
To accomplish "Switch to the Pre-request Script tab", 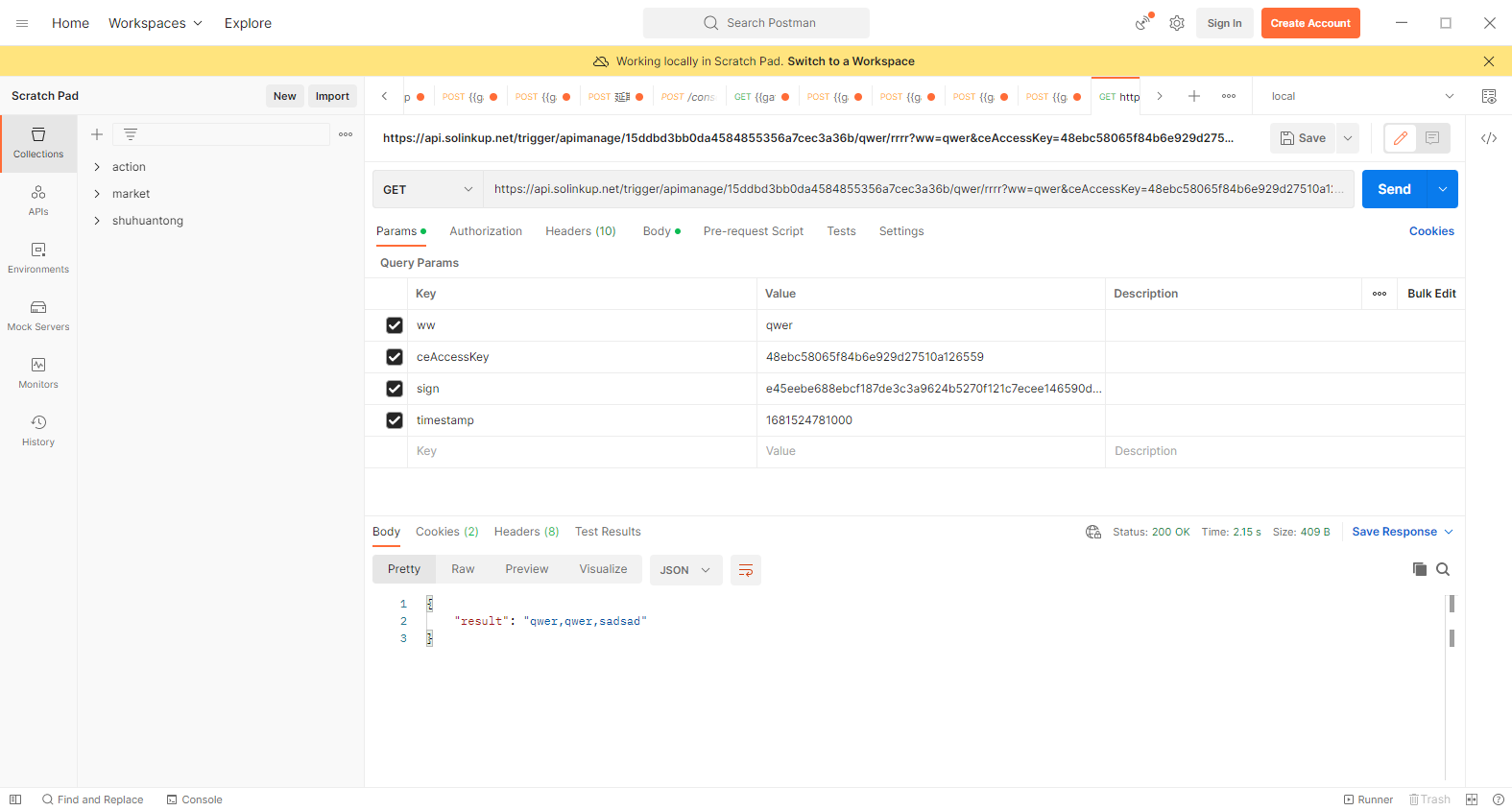I will (x=754, y=231).
